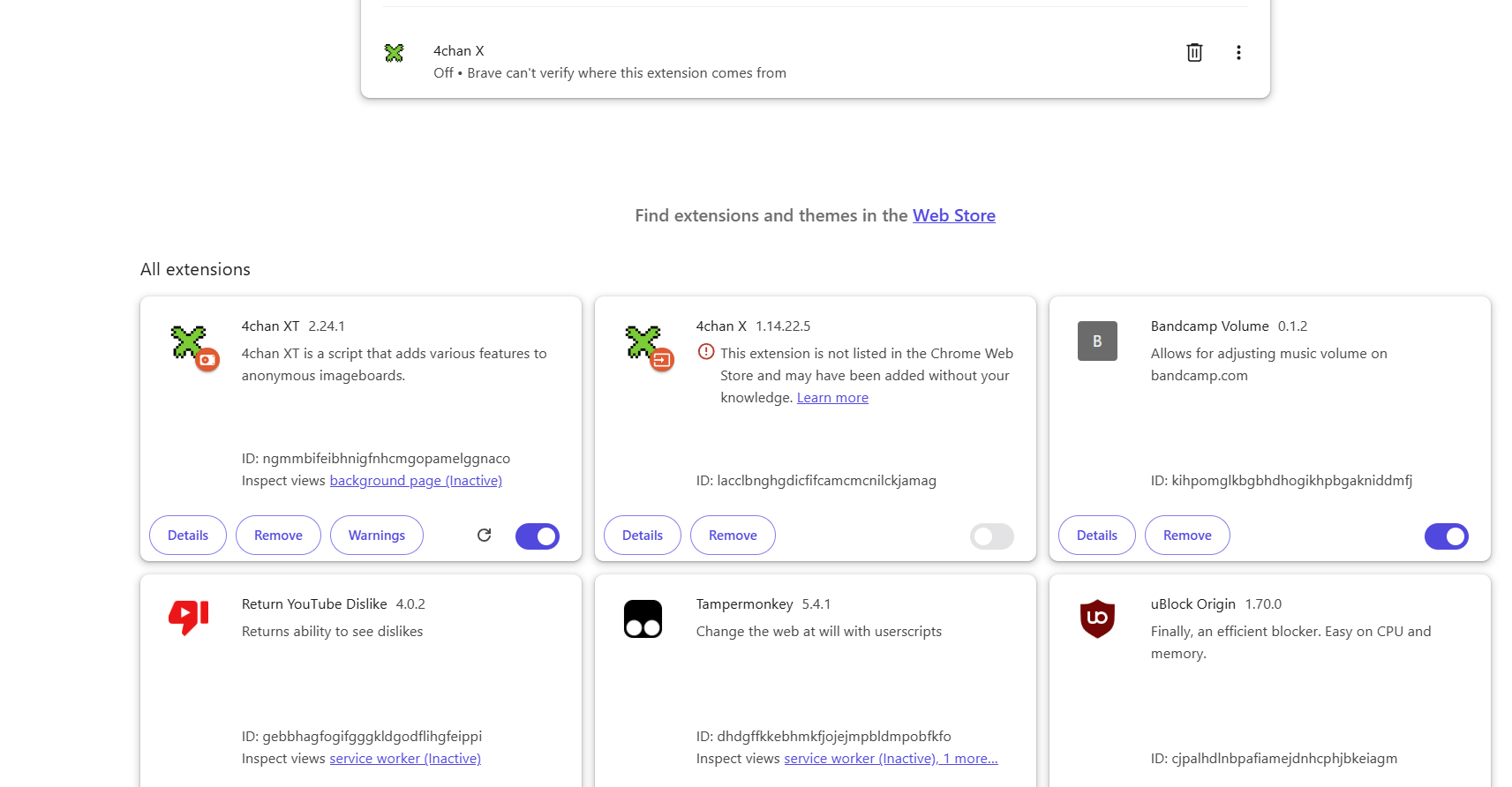
Task: Click the 4chan XT version 2.24.1
Action: pyautogui.click(x=327, y=326)
